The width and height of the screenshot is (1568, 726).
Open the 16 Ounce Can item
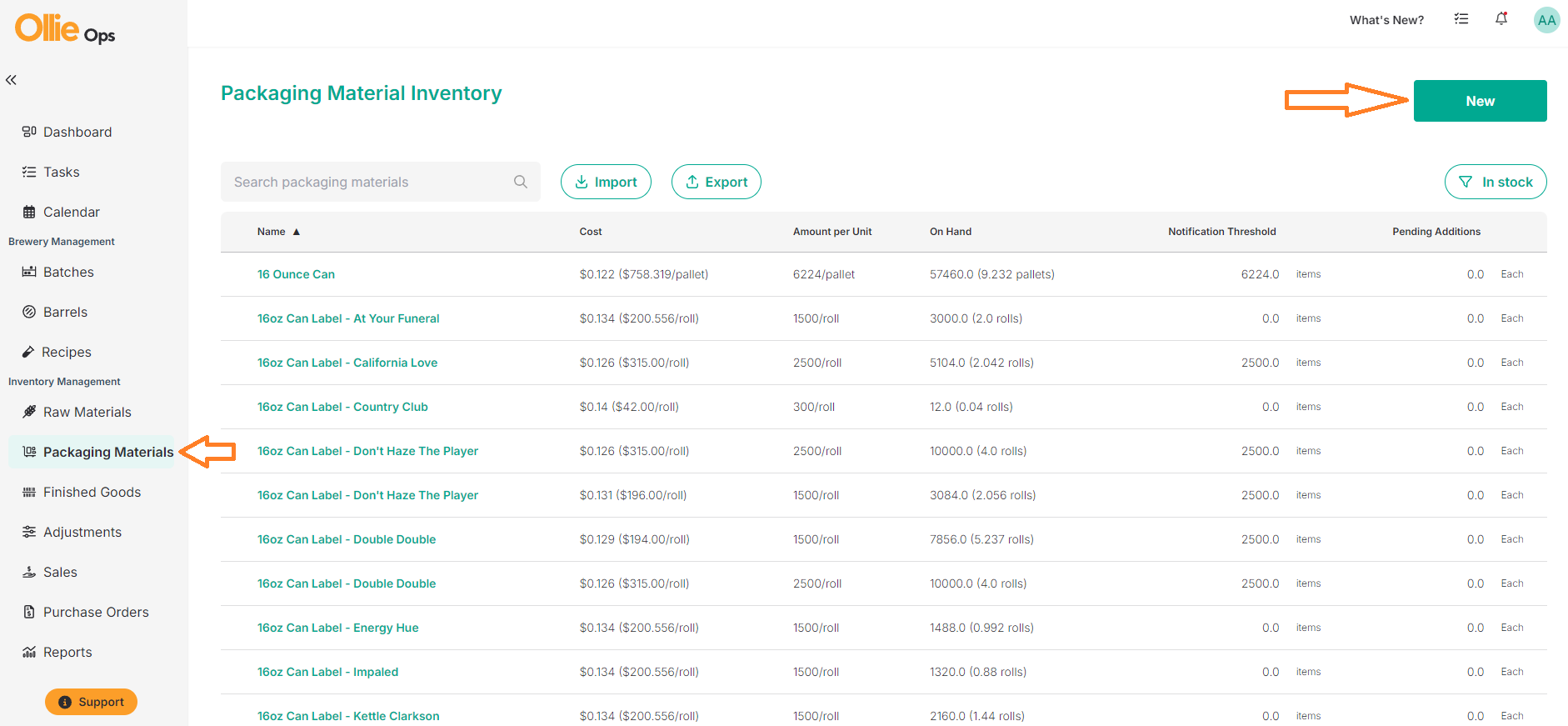(296, 274)
